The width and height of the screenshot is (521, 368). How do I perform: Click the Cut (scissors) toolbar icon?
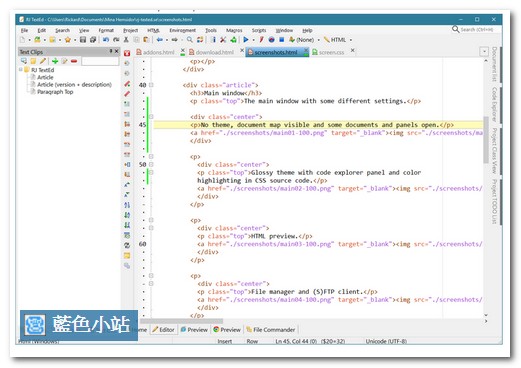point(126,40)
